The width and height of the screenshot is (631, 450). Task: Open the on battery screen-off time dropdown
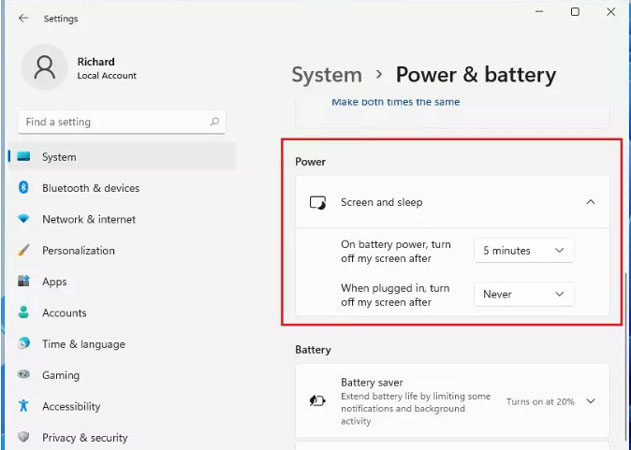[x=524, y=250]
